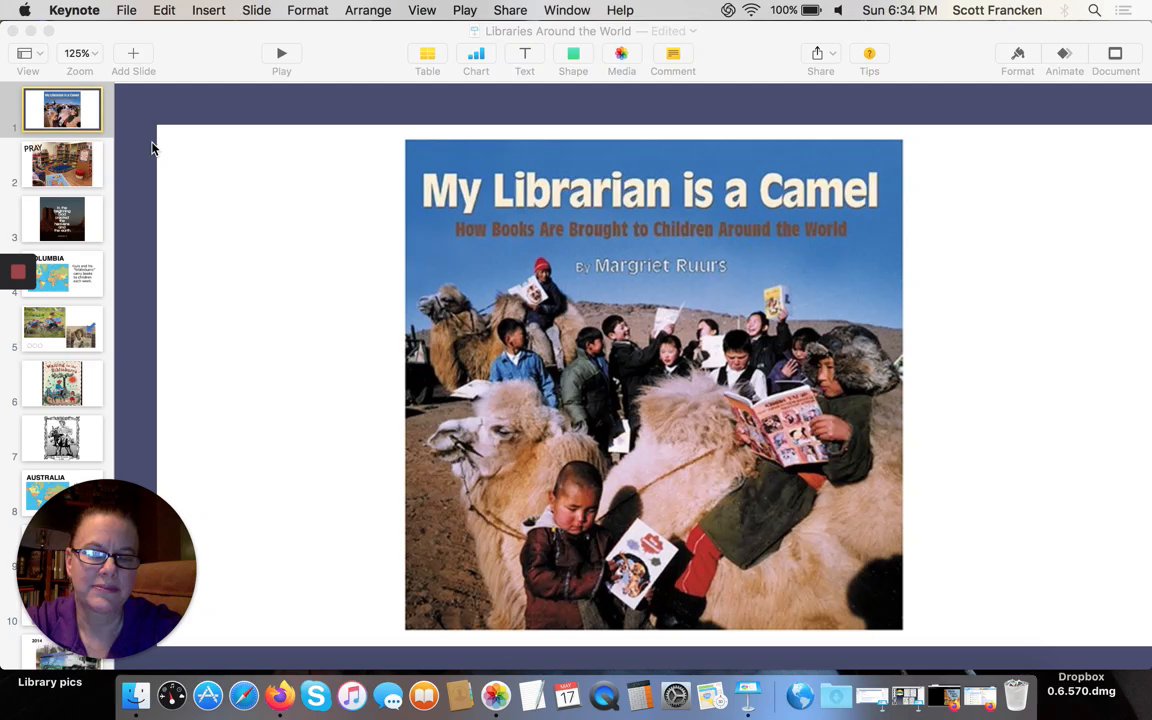Open the Window menu
This screenshot has height=720, width=1152.
(x=566, y=10)
